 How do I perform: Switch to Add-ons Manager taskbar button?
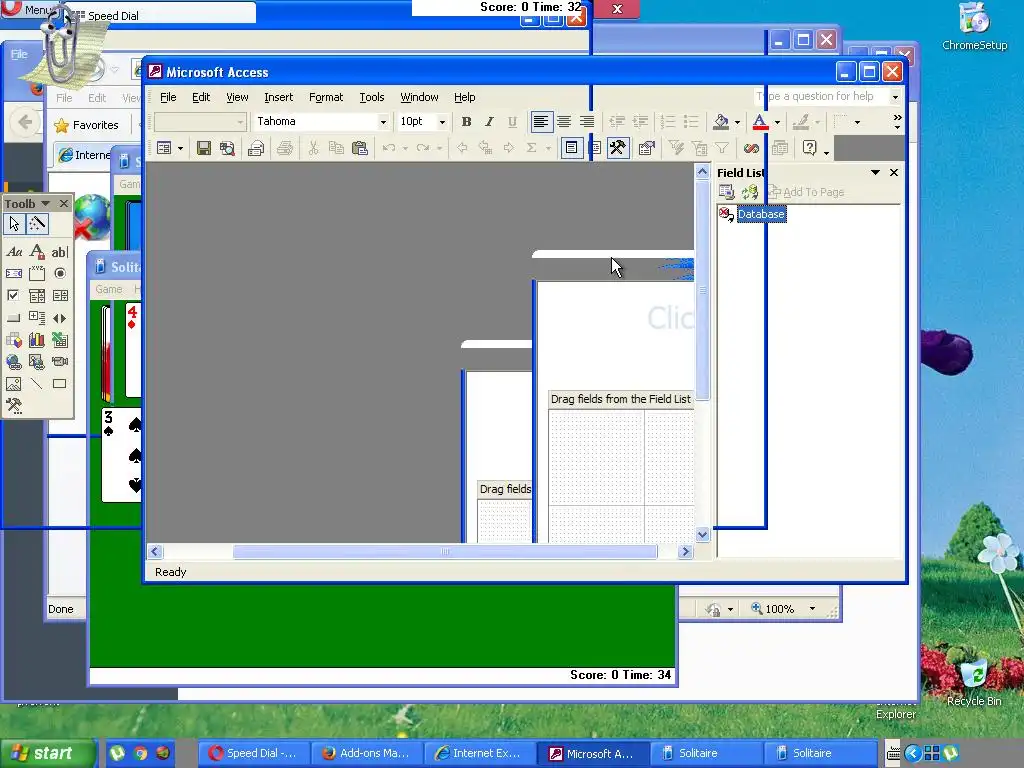pos(367,753)
